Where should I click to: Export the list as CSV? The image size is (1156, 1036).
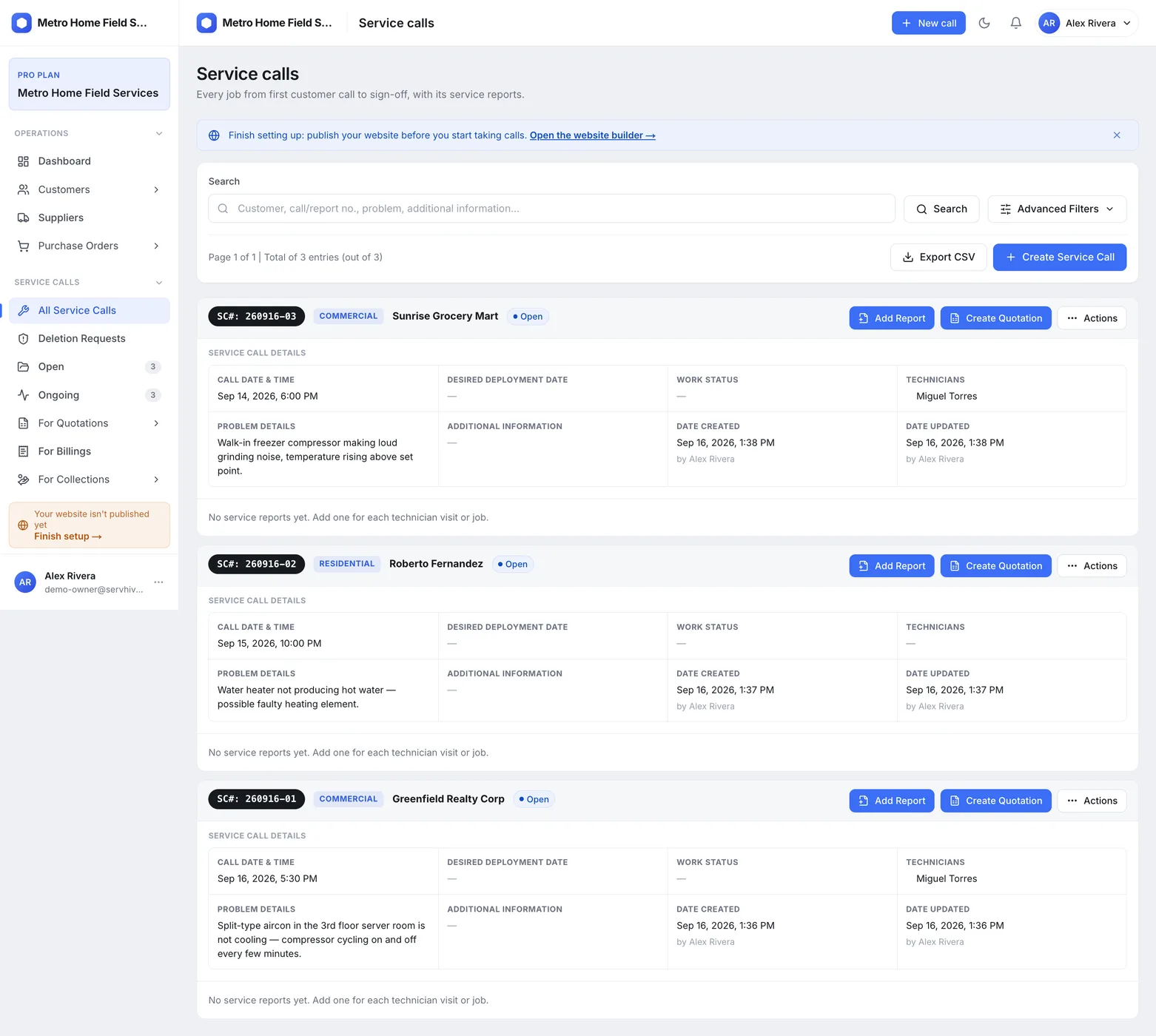(938, 257)
